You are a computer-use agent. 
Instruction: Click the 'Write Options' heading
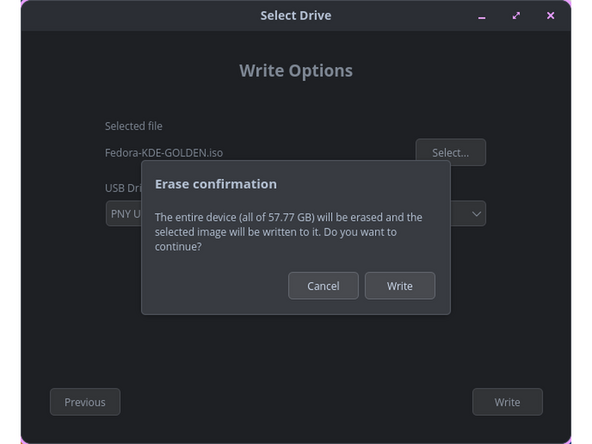pos(296,71)
